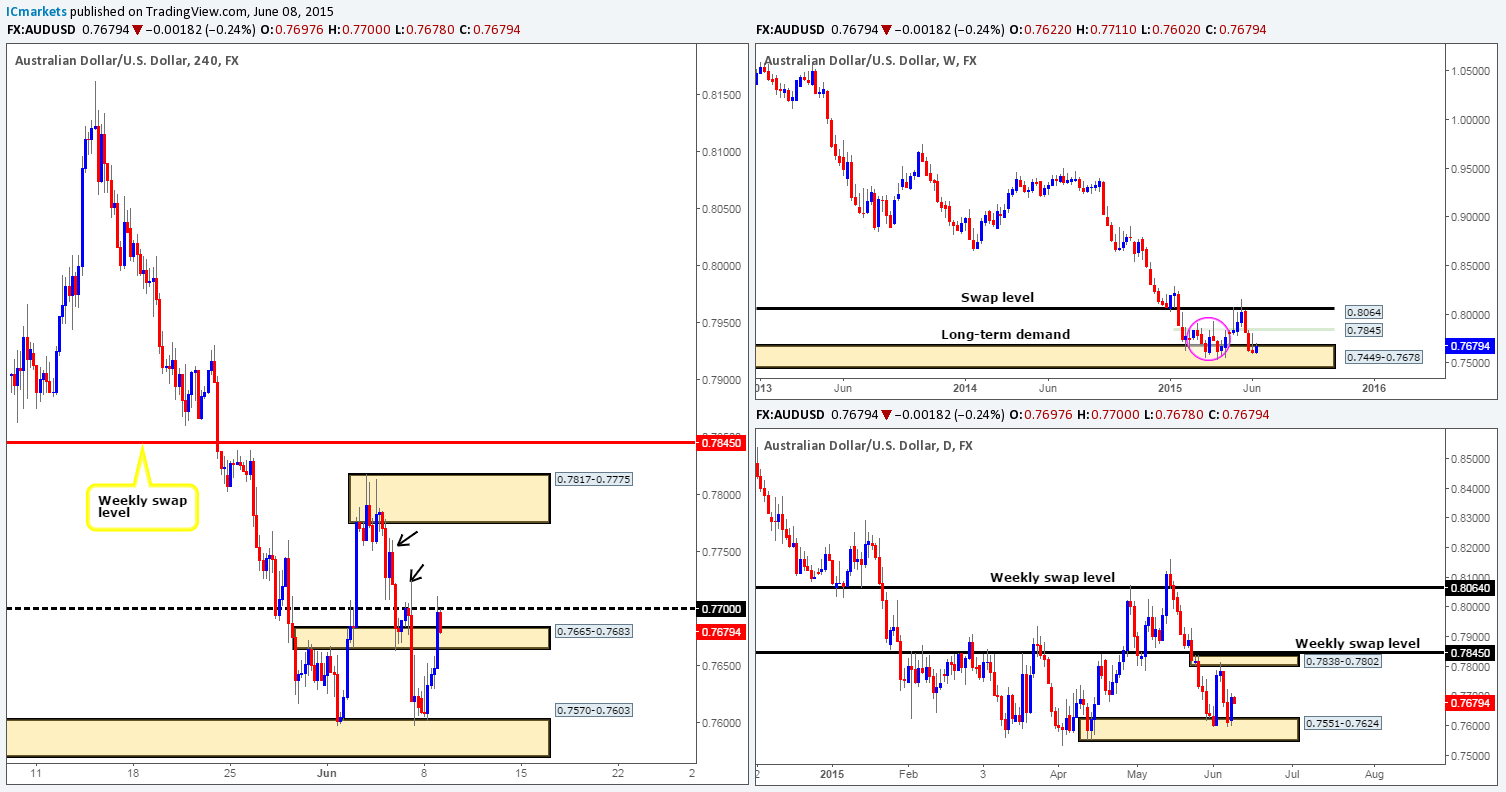Image resolution: width=1506 pixels, height=792 pixels.
Task: Click the red 0.78450 price tag on 240 chart
Action: tap(719, 442)
